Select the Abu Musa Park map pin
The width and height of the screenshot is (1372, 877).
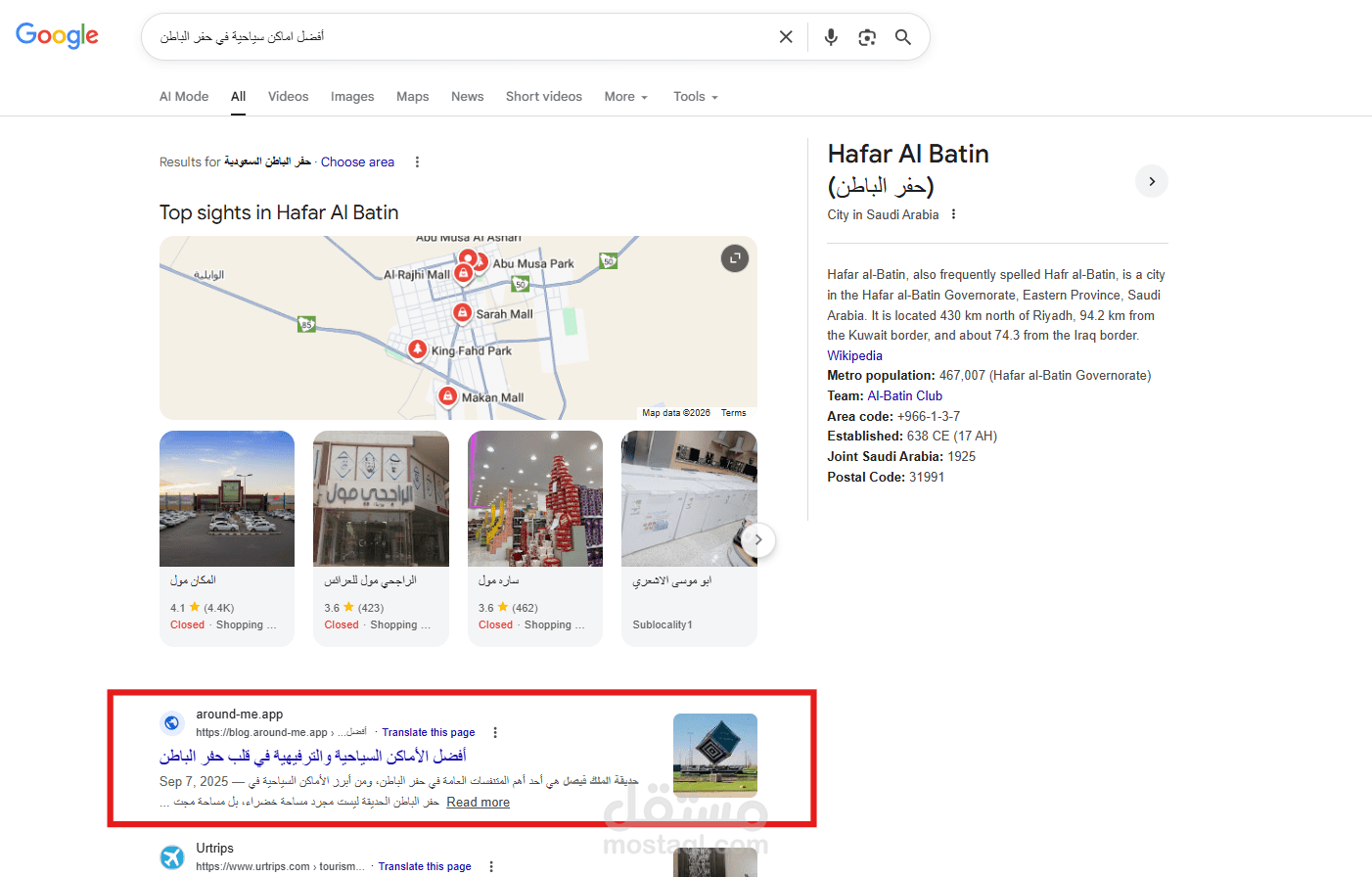pyautogui.click(x=480, y=262)
